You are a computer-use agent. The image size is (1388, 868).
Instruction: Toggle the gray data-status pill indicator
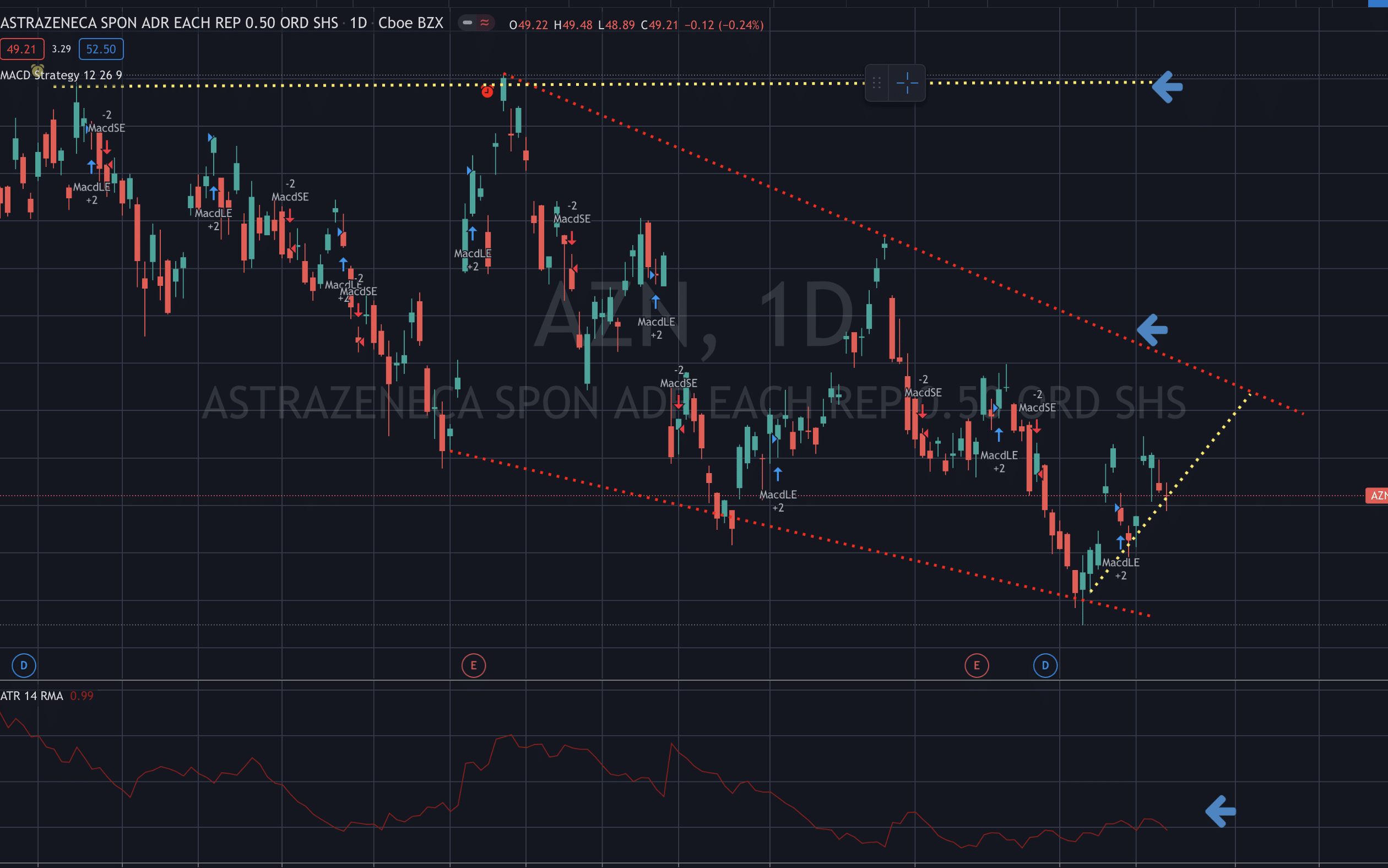coord(467,23)
